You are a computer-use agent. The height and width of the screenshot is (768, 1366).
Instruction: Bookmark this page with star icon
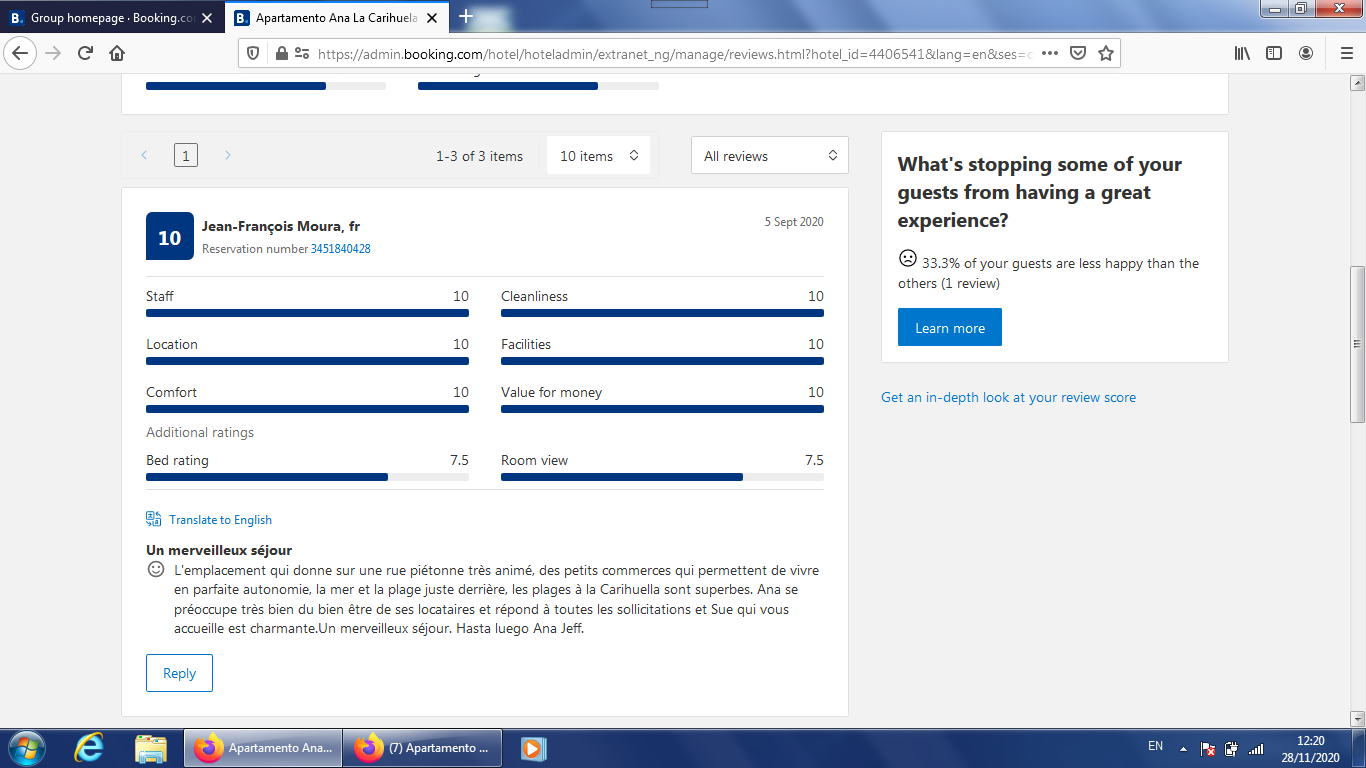pyautogui.click(x=1106, y=53)
